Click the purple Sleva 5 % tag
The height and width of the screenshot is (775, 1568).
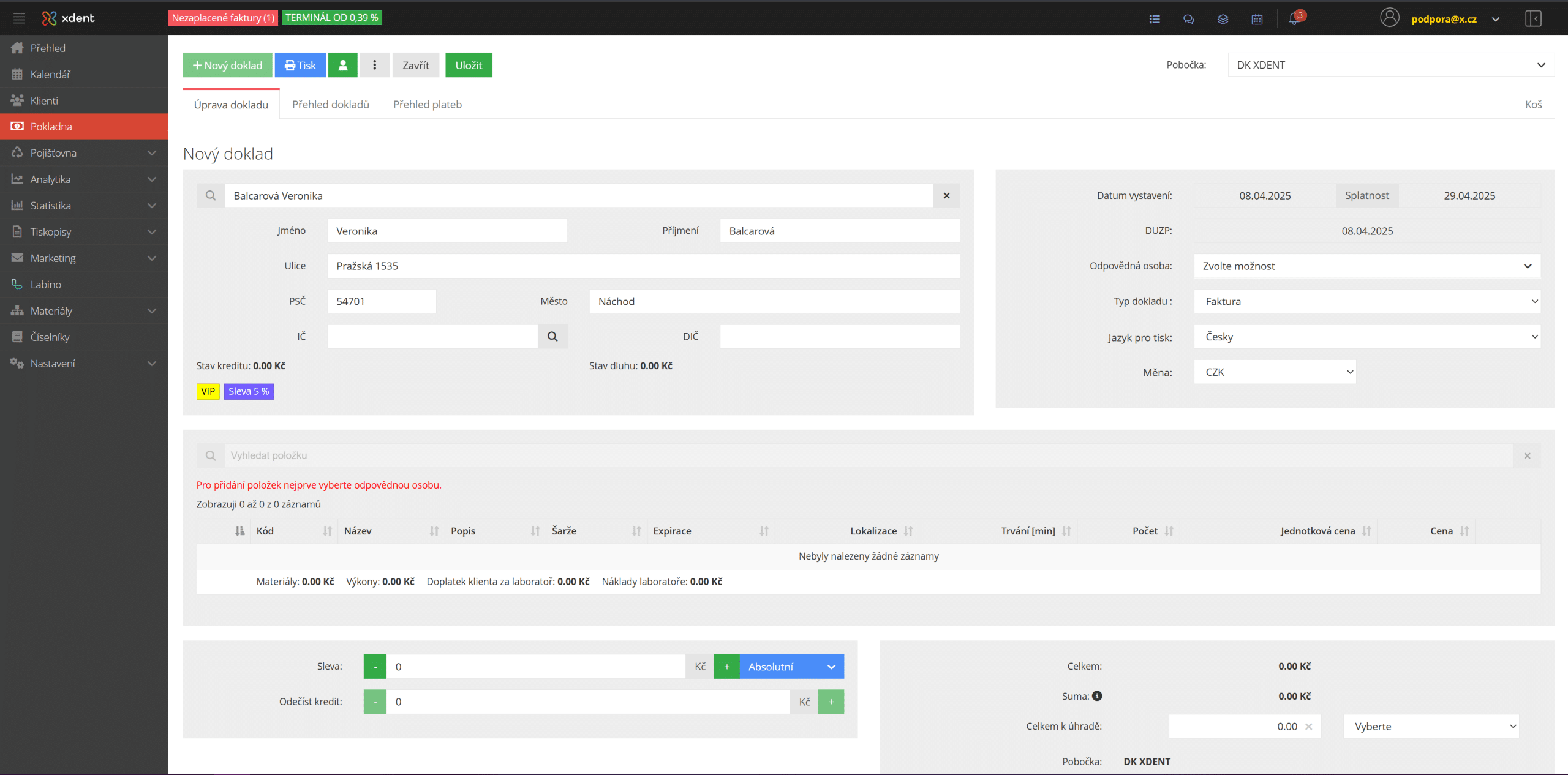coord(249,391)
